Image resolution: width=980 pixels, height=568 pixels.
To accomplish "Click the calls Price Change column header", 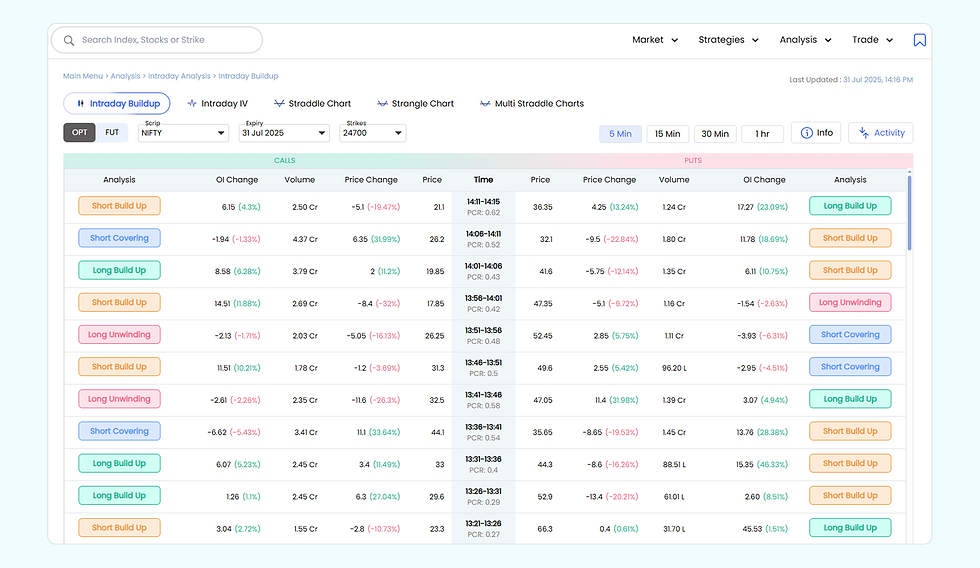I will pyautogui.click(x=371, y=179).
